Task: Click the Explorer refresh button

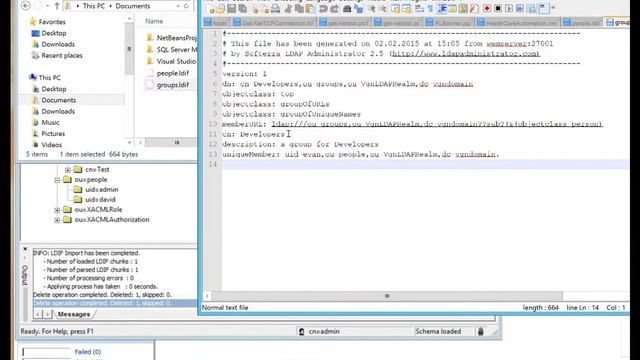Action: click(x=187, y=6)
